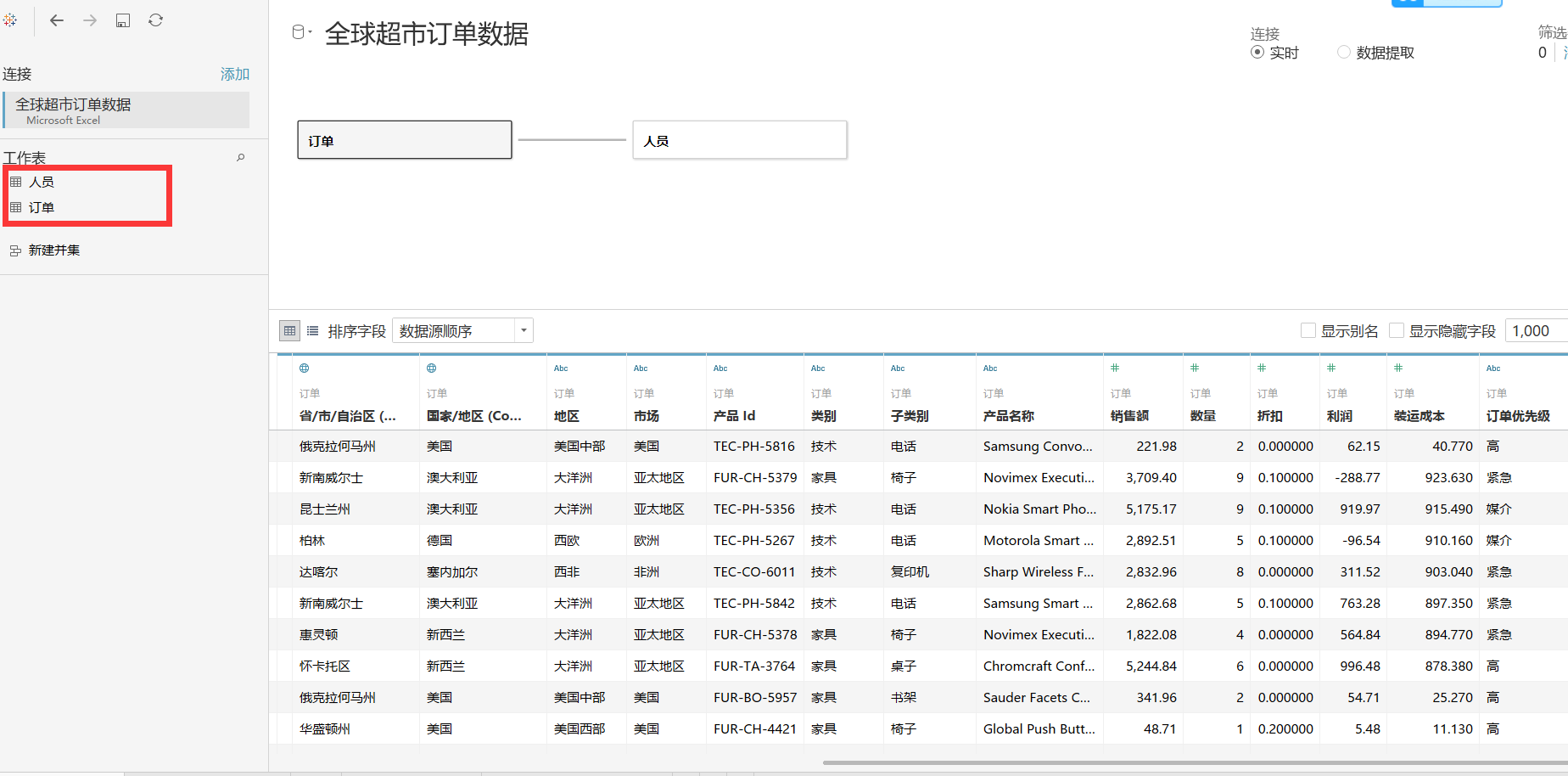Select cell TEC-PH-5816
This screenshot has height=776, width=1568.
pyautogui.click(x=754, y=447)
